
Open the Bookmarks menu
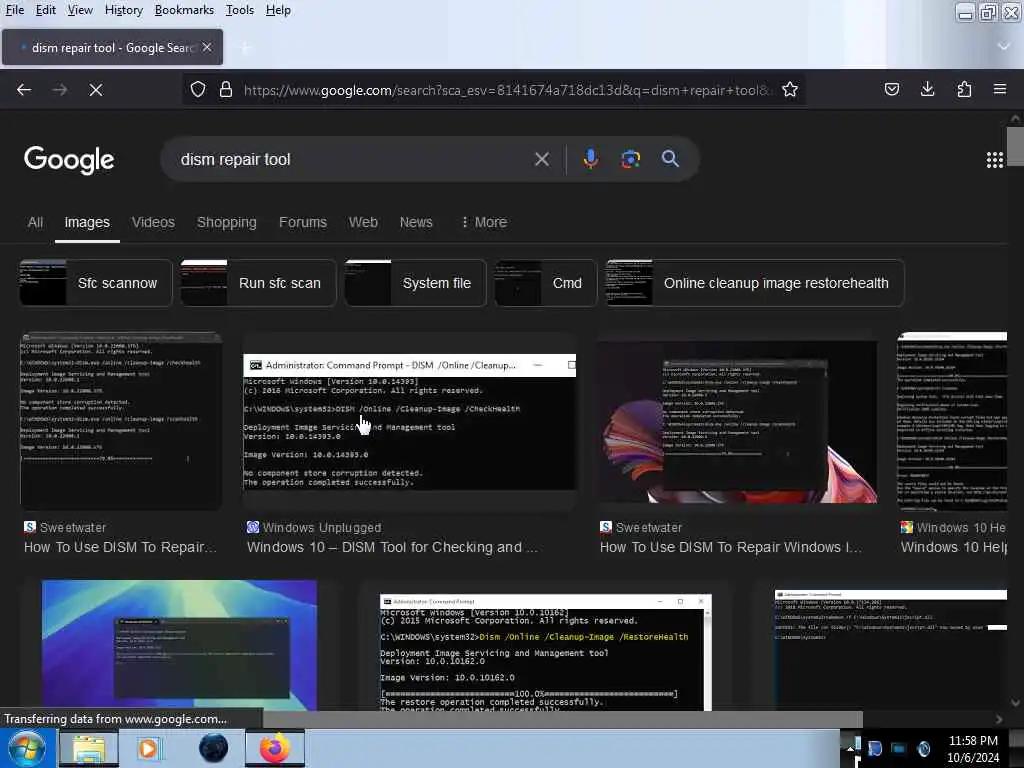pyautogui.click(x=184, y=10)
